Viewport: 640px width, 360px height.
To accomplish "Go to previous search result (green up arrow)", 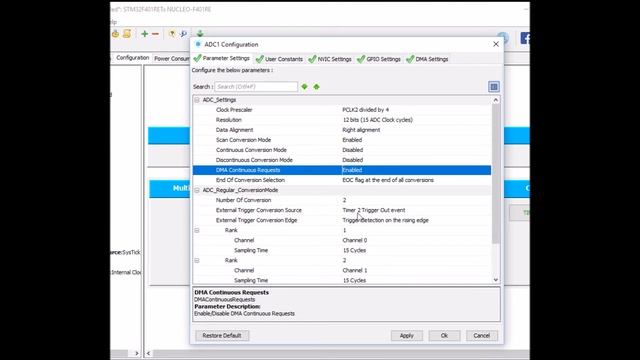I will [x=316, y=87].
